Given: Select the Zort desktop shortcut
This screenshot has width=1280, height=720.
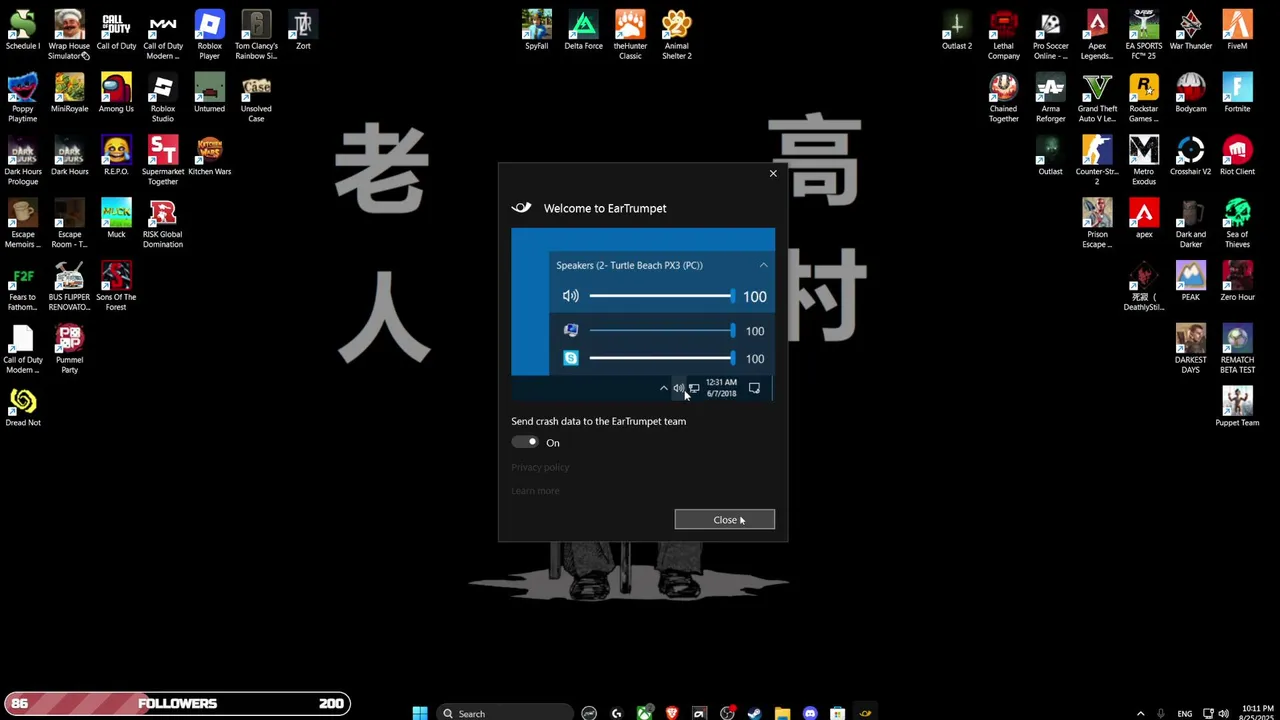Looking at the screenshot, I should pyautogui.click(x=303, y=31).
